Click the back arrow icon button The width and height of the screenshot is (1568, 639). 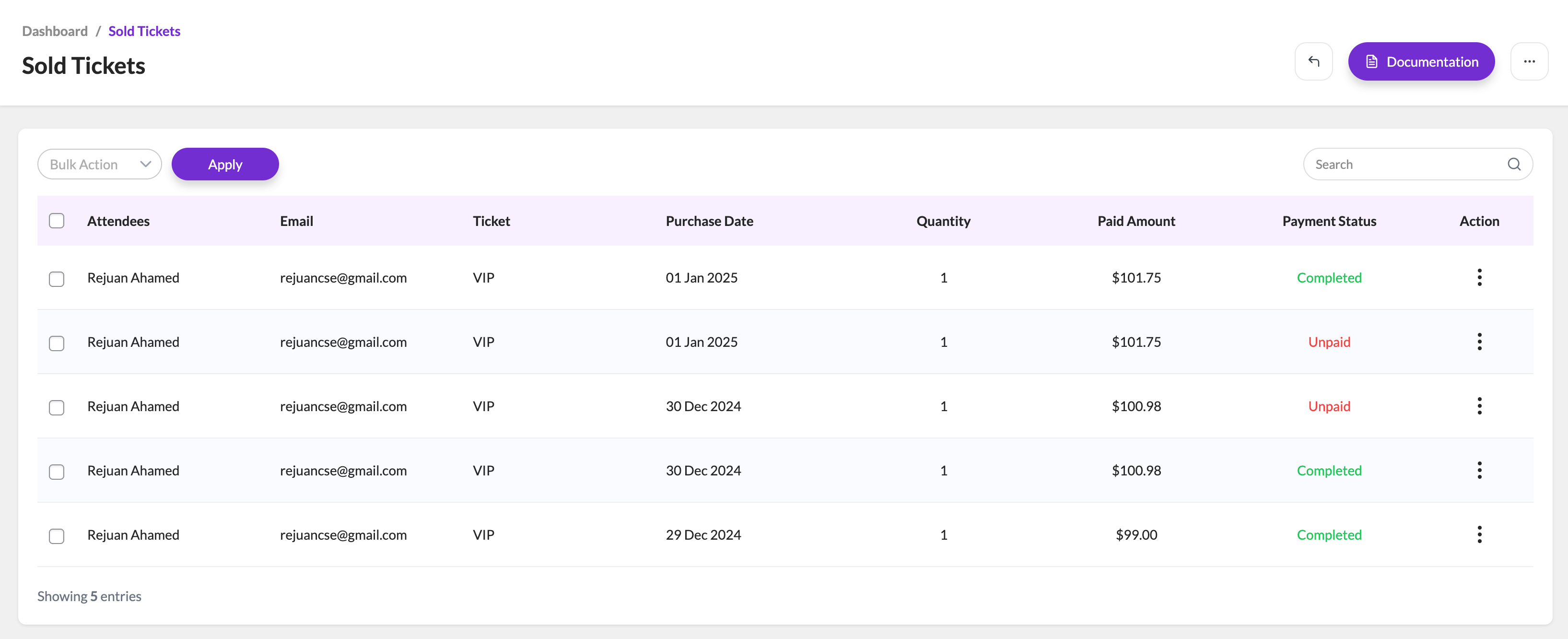pyautogui.click(x=1313, y=61)
